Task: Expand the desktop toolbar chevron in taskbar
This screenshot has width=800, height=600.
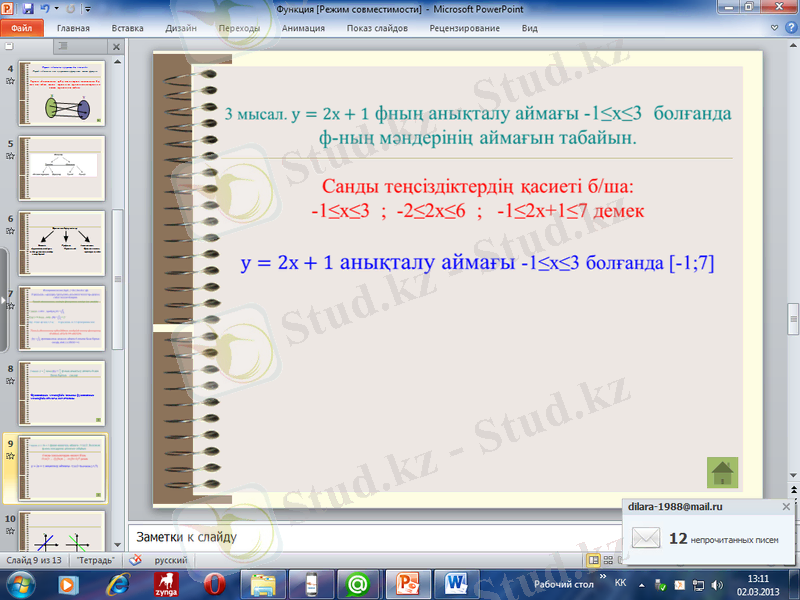Action: [x=603, y=578]
